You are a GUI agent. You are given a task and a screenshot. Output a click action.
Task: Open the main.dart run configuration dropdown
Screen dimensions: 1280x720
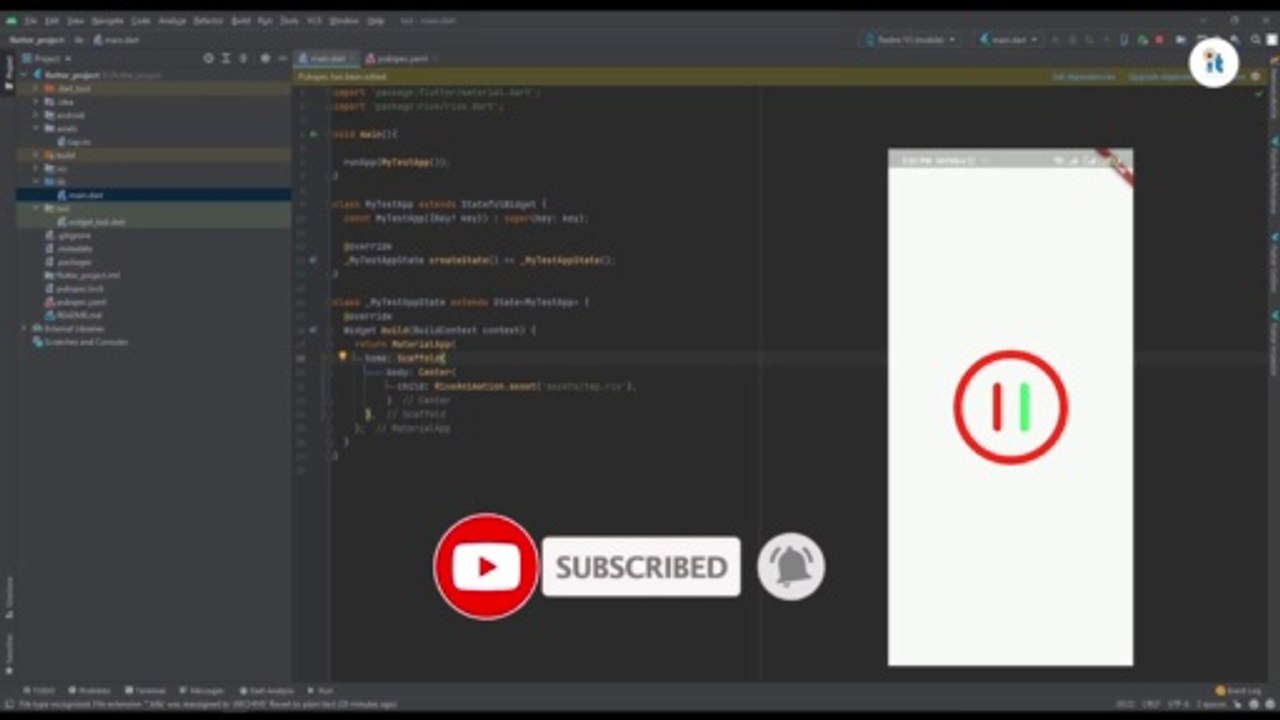click(x=1008, y=40)
